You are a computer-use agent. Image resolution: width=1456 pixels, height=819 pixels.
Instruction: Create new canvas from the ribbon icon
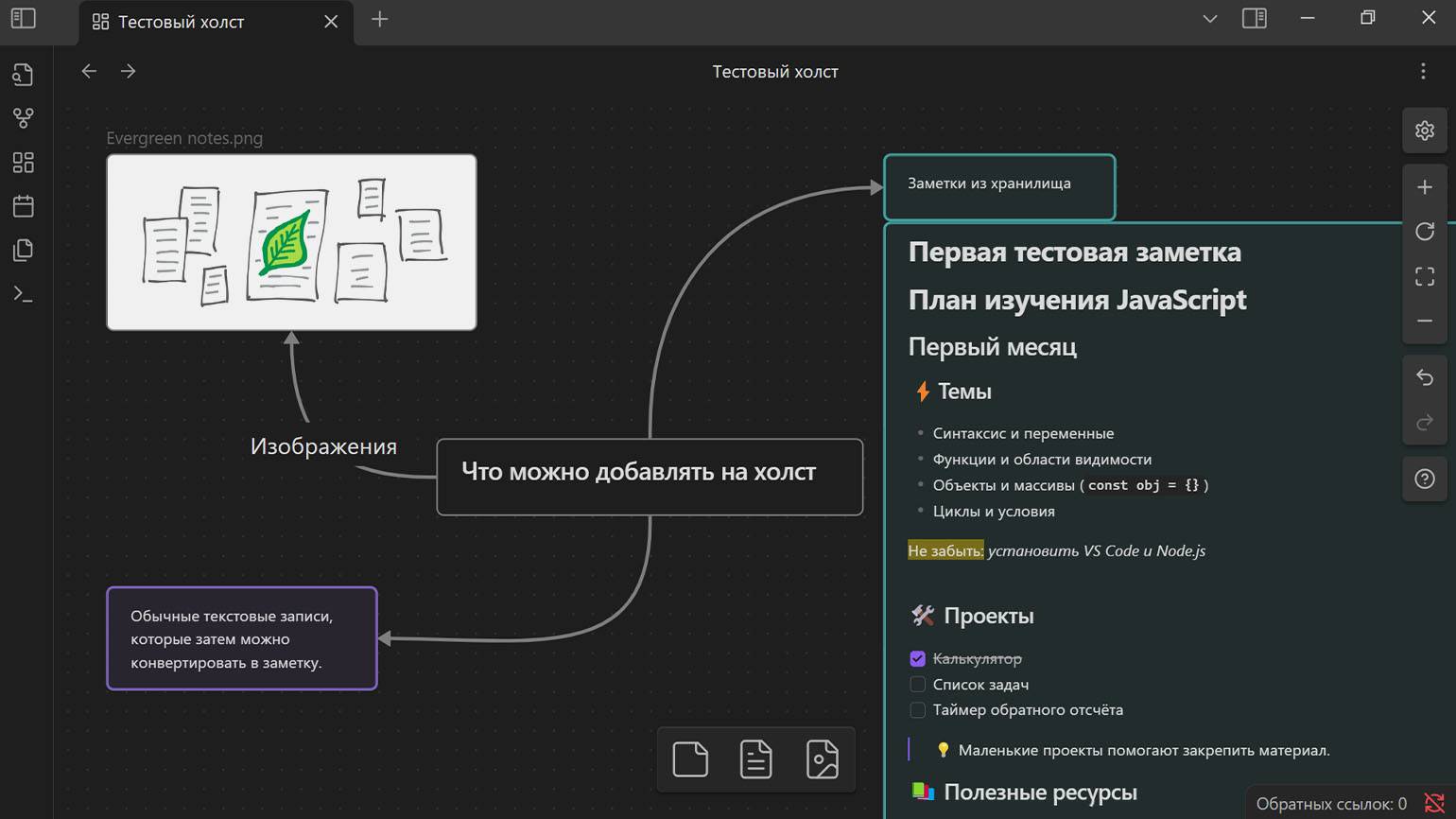pos(23,163)
